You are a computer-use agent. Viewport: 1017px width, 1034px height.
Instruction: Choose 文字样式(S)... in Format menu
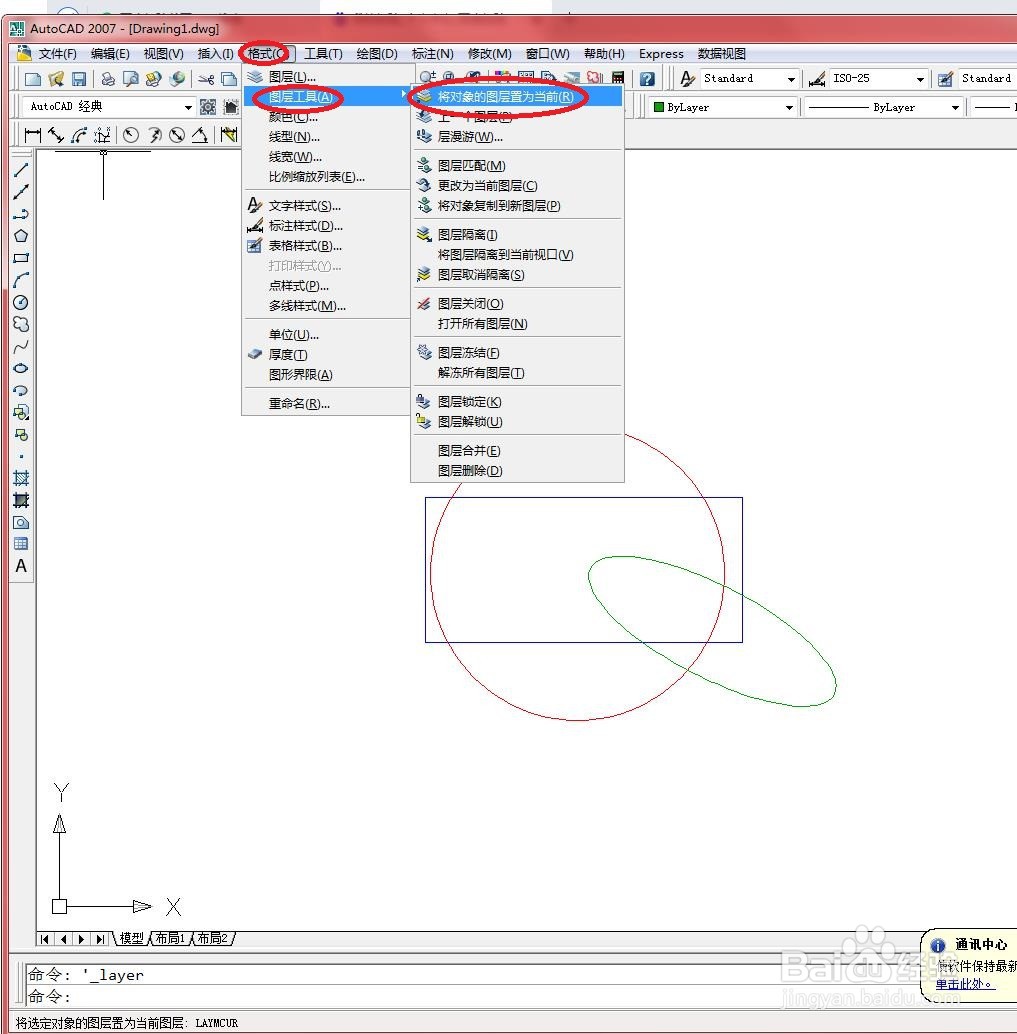[x=328, y=206]
